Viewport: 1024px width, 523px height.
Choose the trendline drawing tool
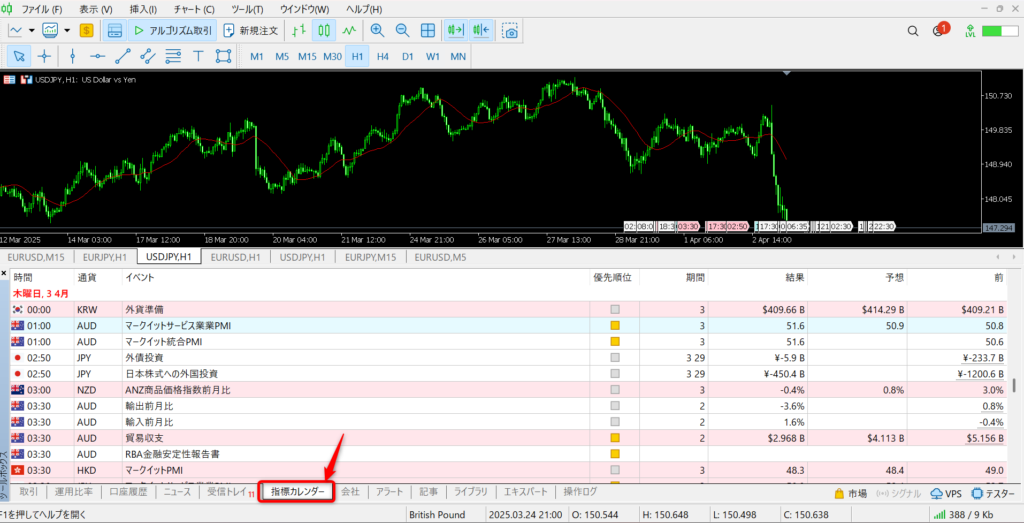(123, 56)
